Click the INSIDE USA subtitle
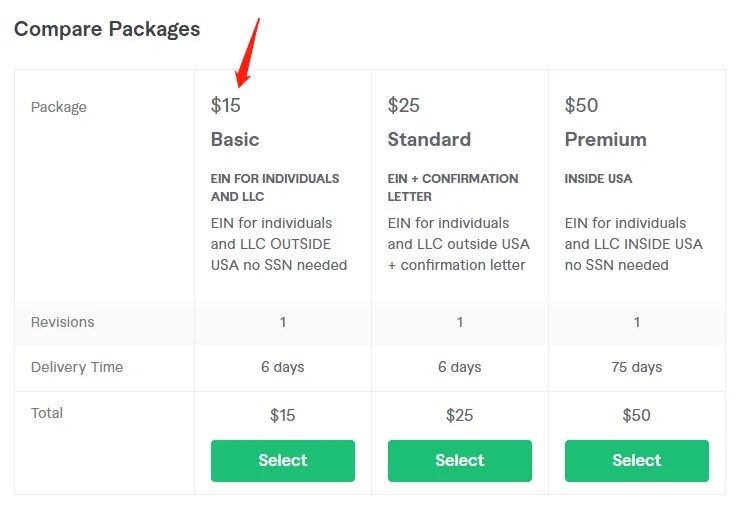 point(598,179)
